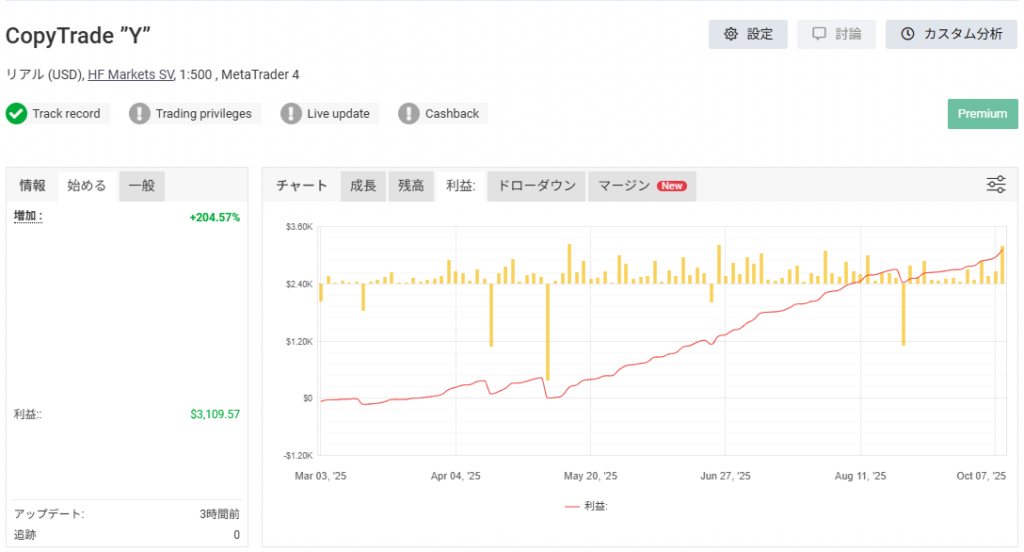Open the HF Markets SV broker link

point(130,75)
